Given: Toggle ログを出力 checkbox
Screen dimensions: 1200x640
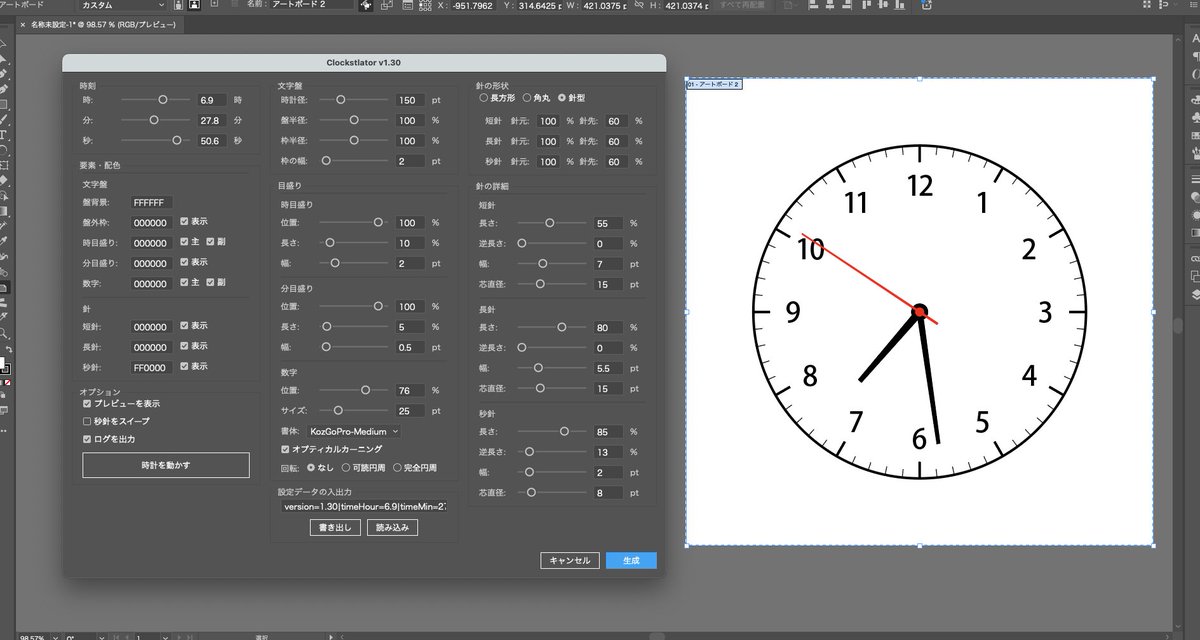Looking at the screenshot, I should pyautogui.click(x=88, y=439).
